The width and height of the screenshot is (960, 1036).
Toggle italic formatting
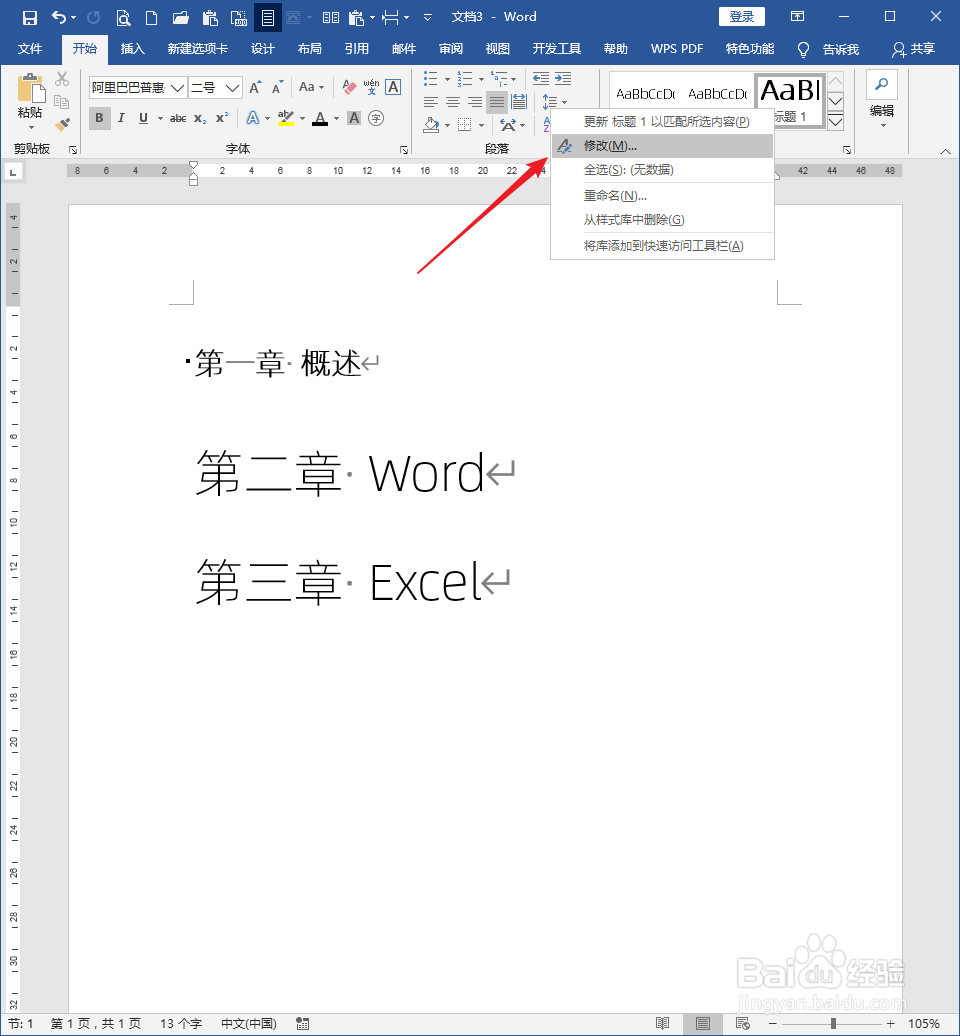click(x=121, y=118)
